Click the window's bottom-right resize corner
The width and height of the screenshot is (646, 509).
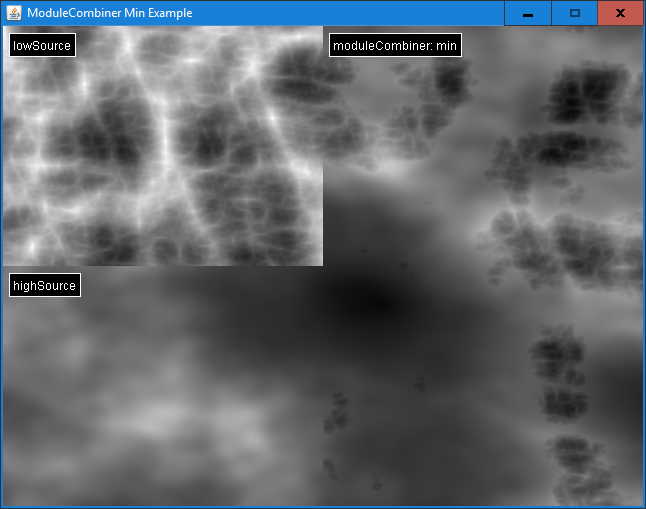coord(642,505)
